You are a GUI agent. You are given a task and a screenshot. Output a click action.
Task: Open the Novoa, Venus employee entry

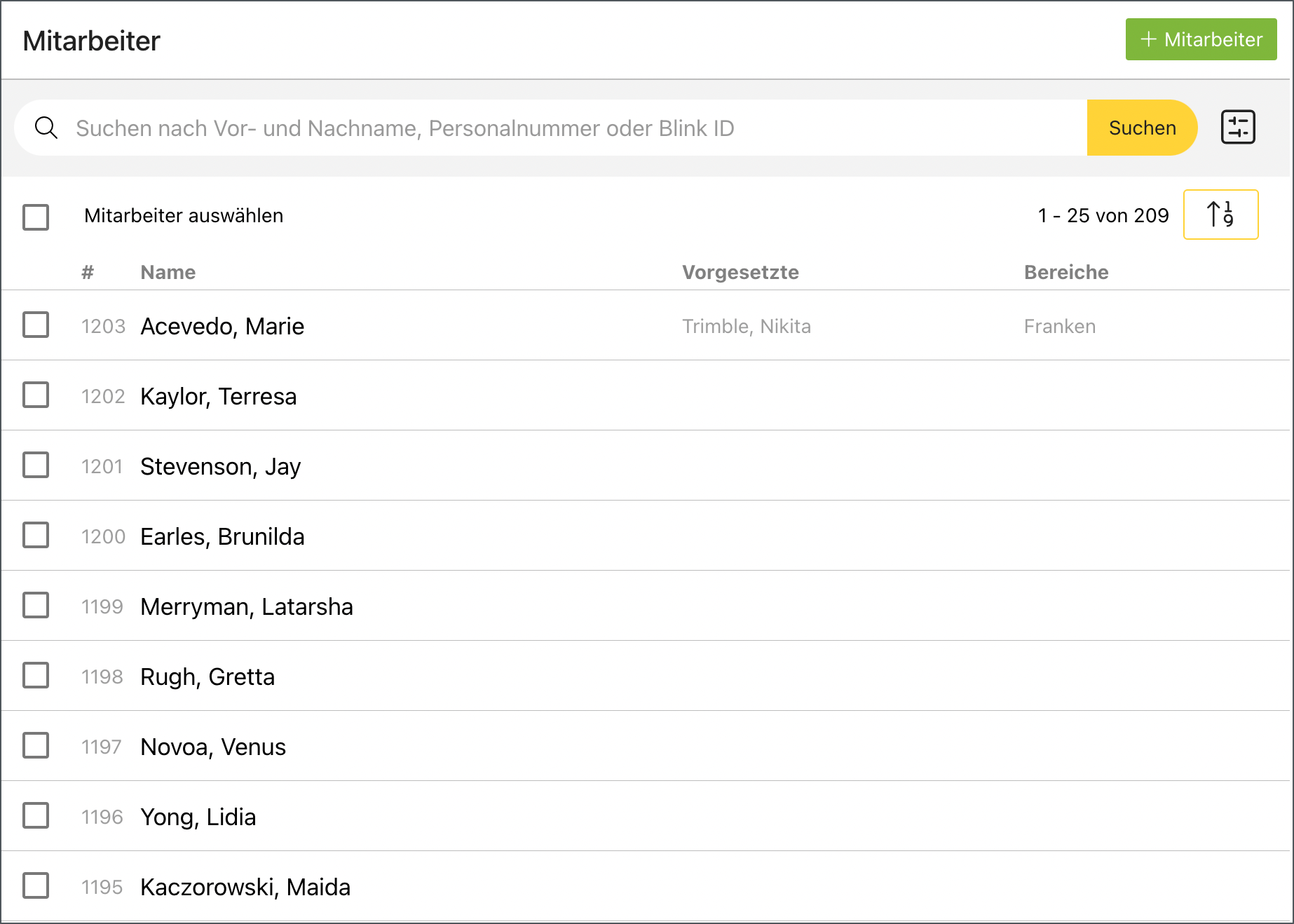click(x=213, y=747)
